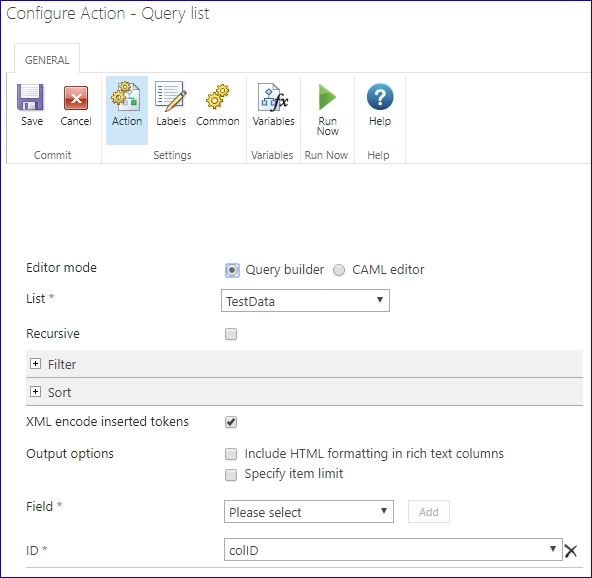Screen dimensions: 592x578
Task: Switch to the GENERAL ribbon tab
Action: 47,60
